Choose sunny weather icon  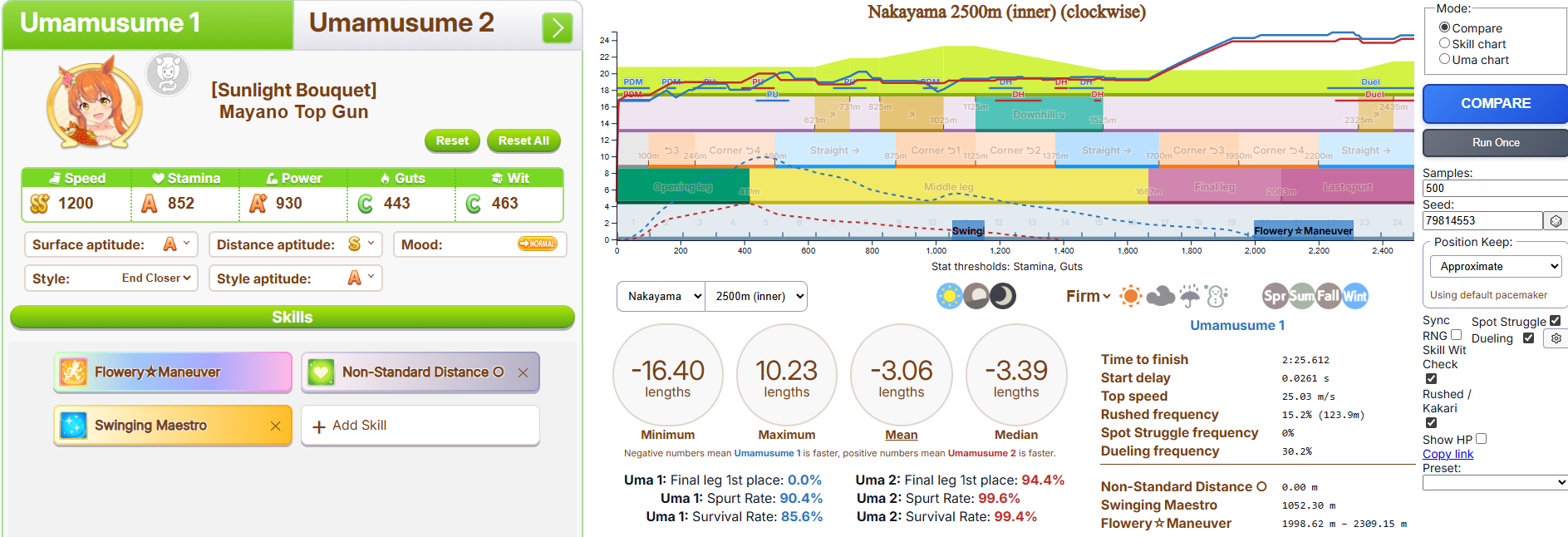(1130, 296)
